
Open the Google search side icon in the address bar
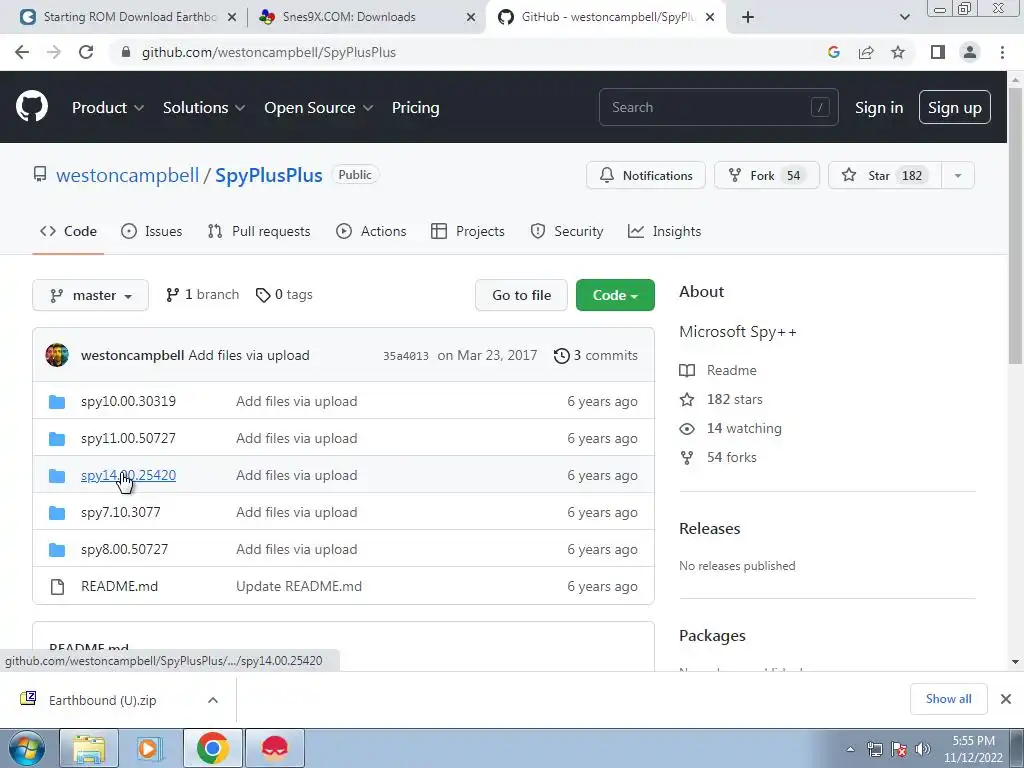point(833,52)
